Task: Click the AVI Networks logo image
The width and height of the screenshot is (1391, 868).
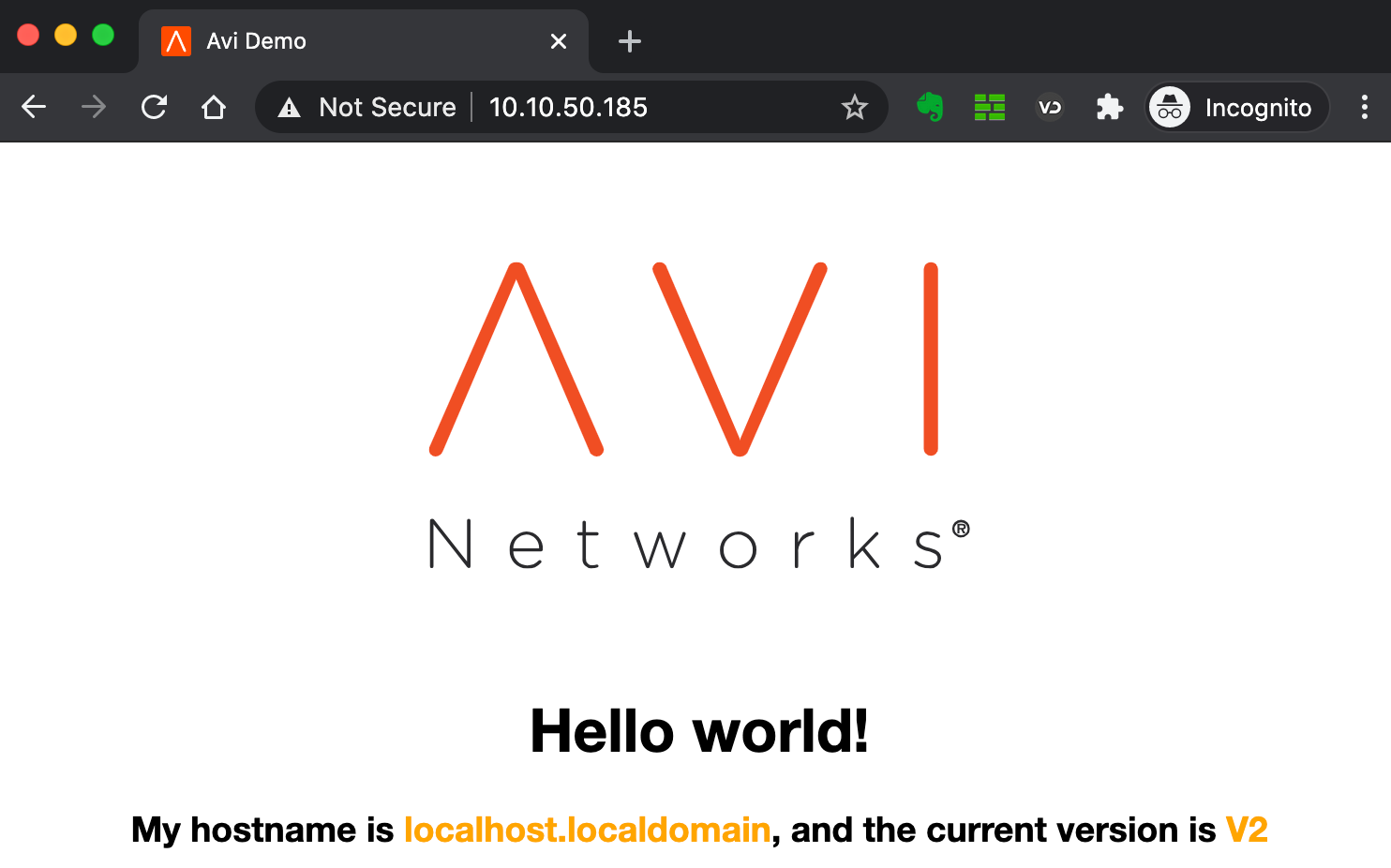Action: coord(699,417)
